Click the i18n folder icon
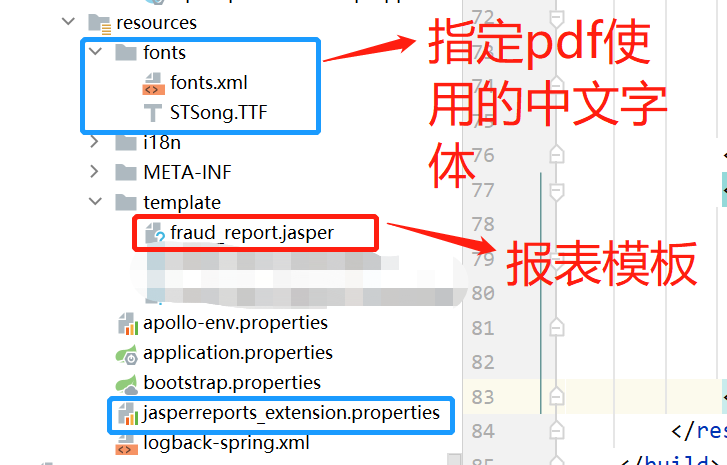727x465 pixels. (126, 142)
